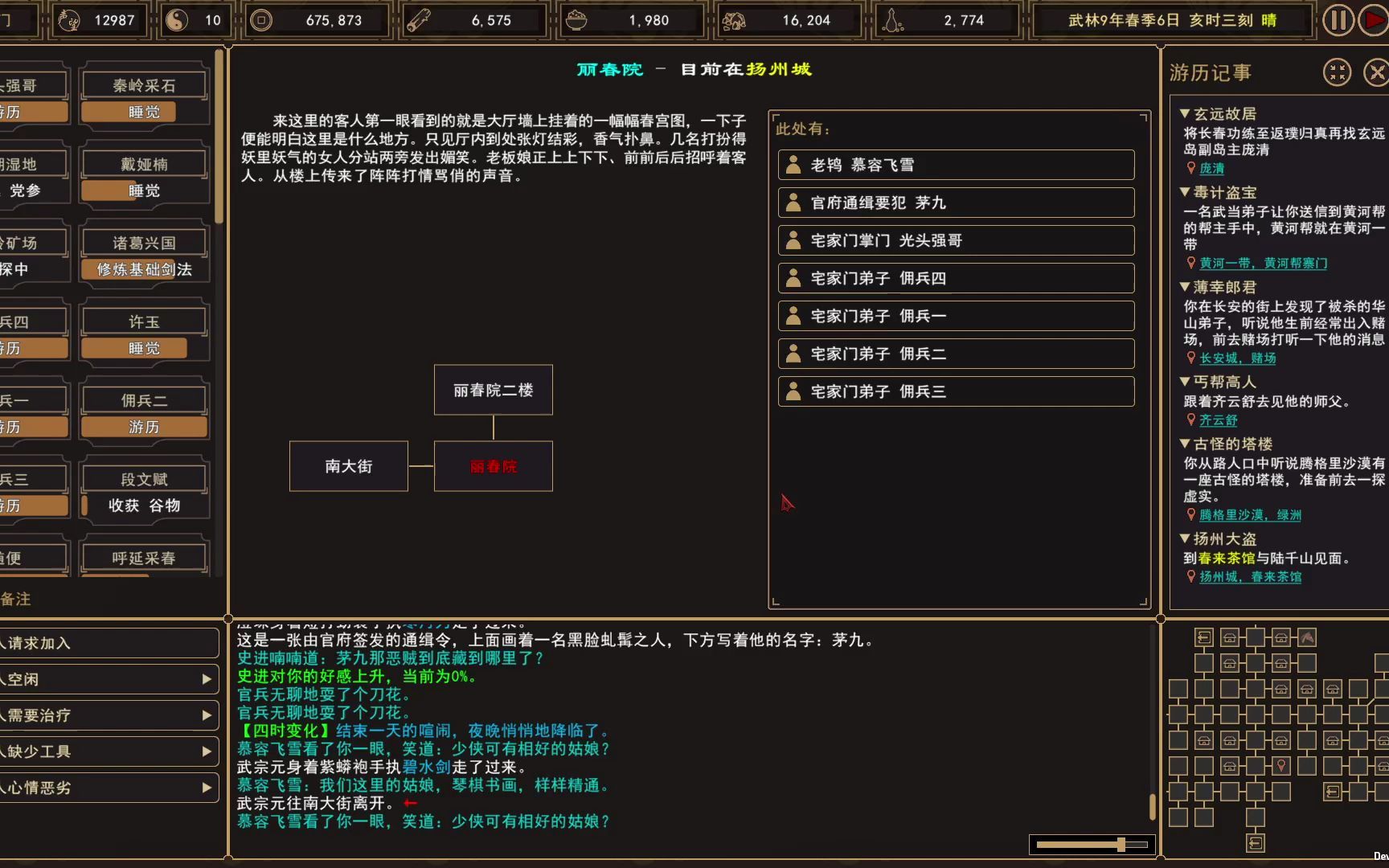
Task: Expand the 需要治疗 filter arrow
Action: click(207, 715)
